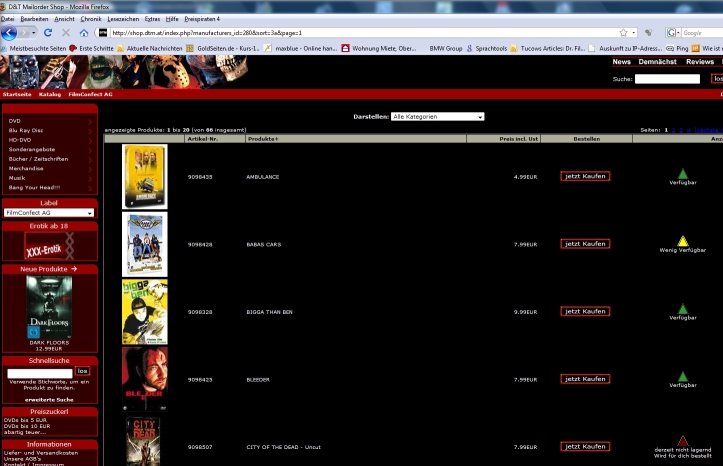
Task: Click red availability triangle for CITY OF THE DEAD
Action: 682,441
